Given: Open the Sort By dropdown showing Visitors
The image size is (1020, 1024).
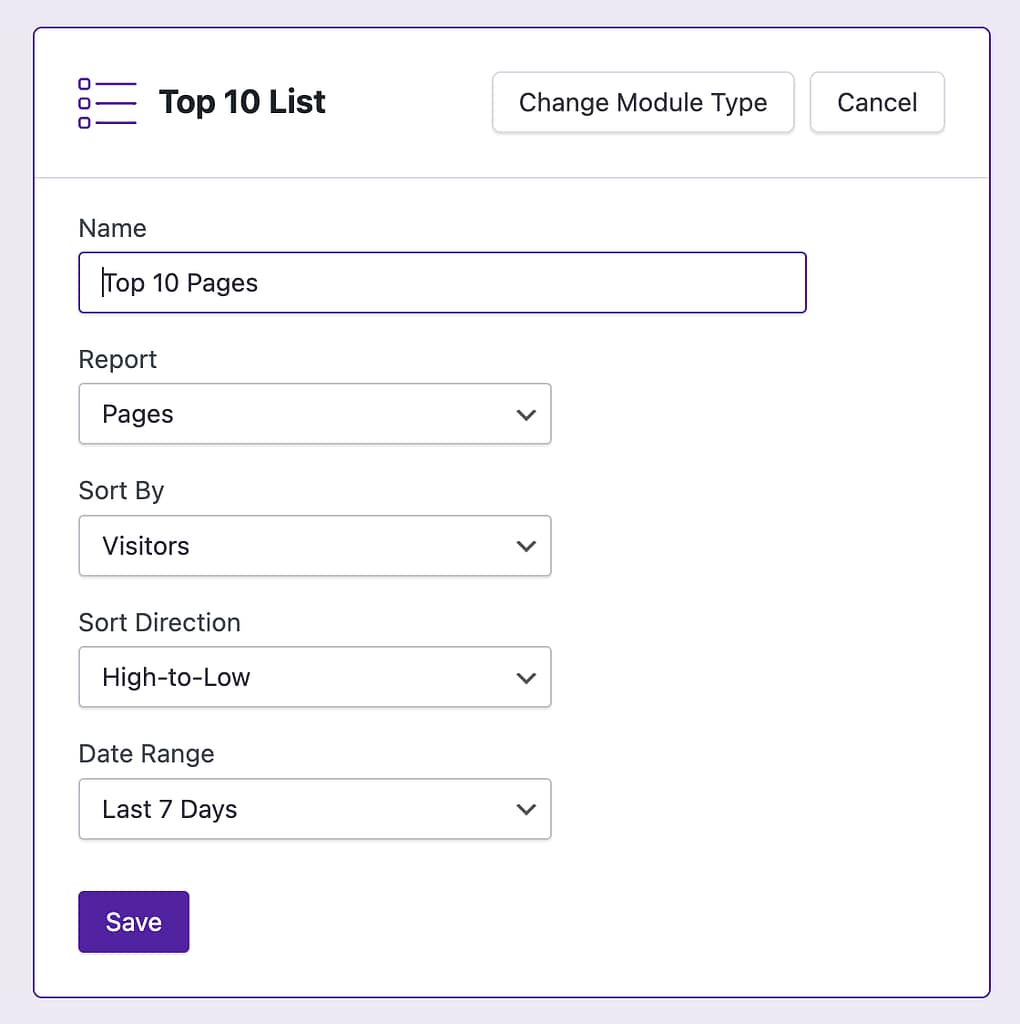Looking at the screenshot, I should click(x=314, y=546).
